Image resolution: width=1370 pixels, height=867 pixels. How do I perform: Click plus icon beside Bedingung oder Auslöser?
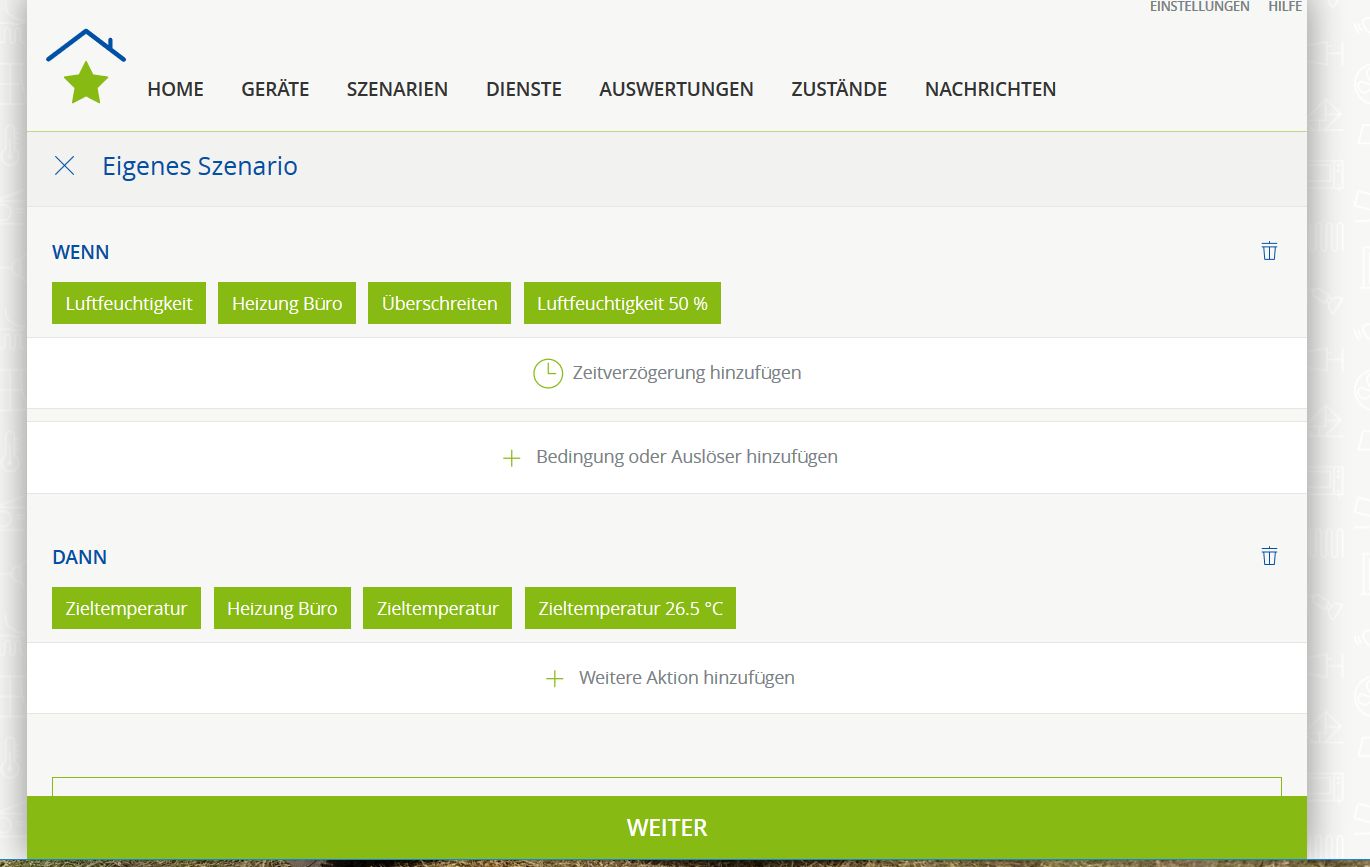(511, 458)
